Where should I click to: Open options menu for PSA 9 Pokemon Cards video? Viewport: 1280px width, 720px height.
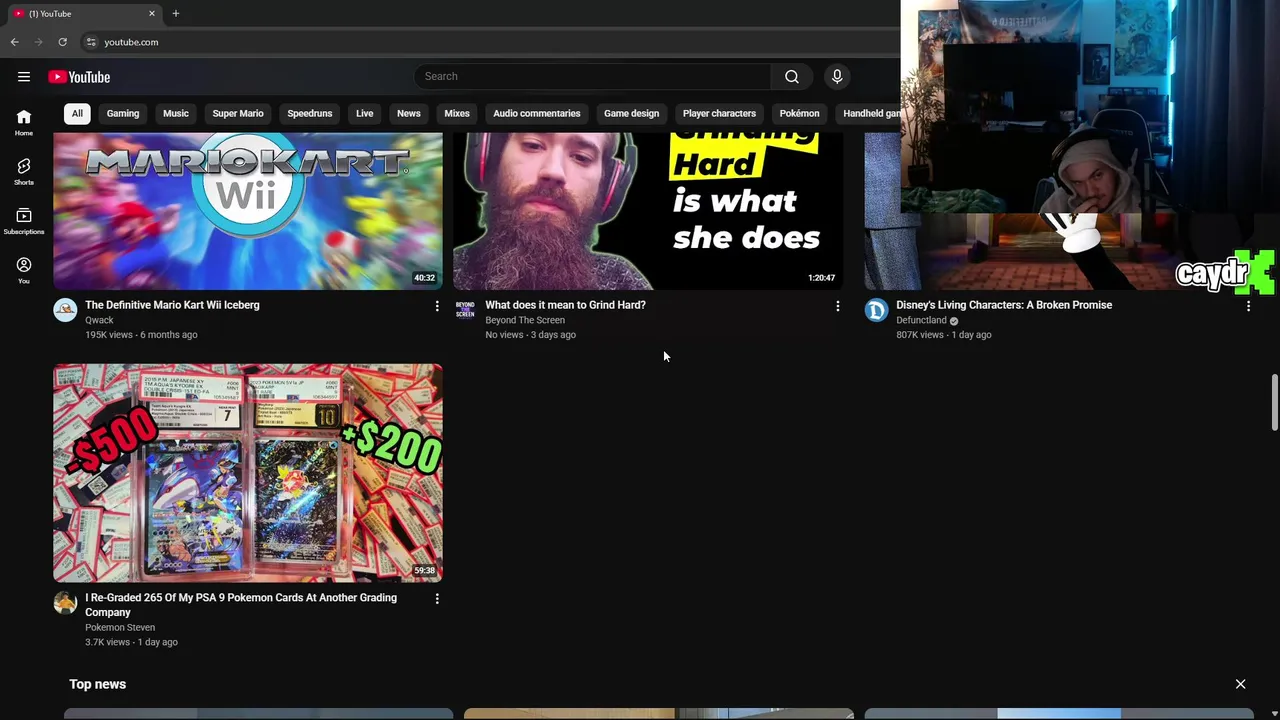(x=437, y=599)
